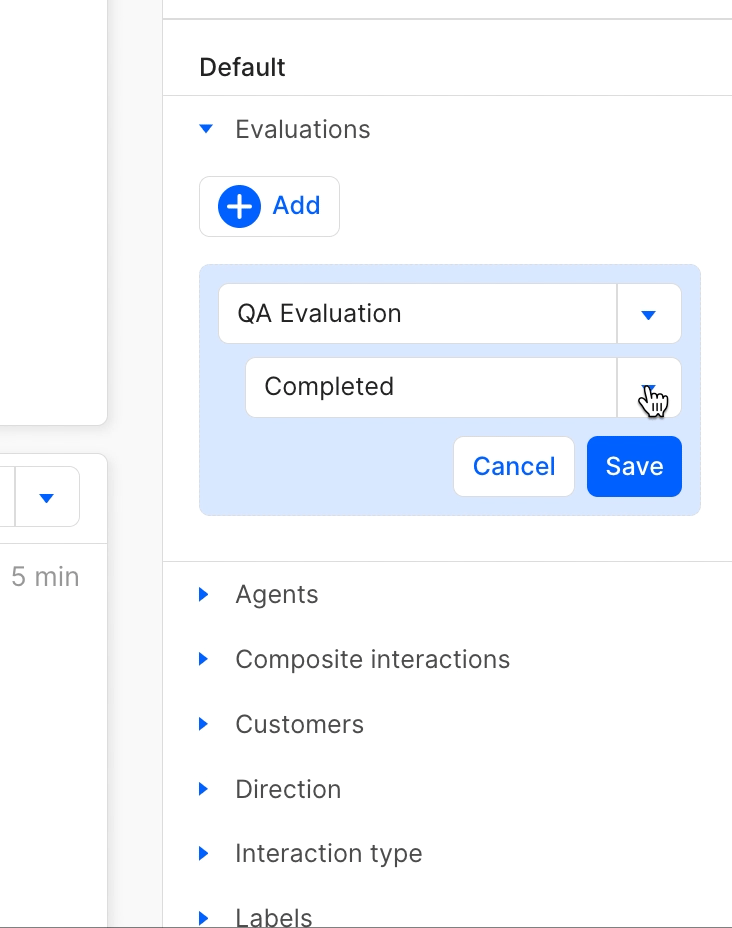Select the Composite interactions label

point(372,659)
